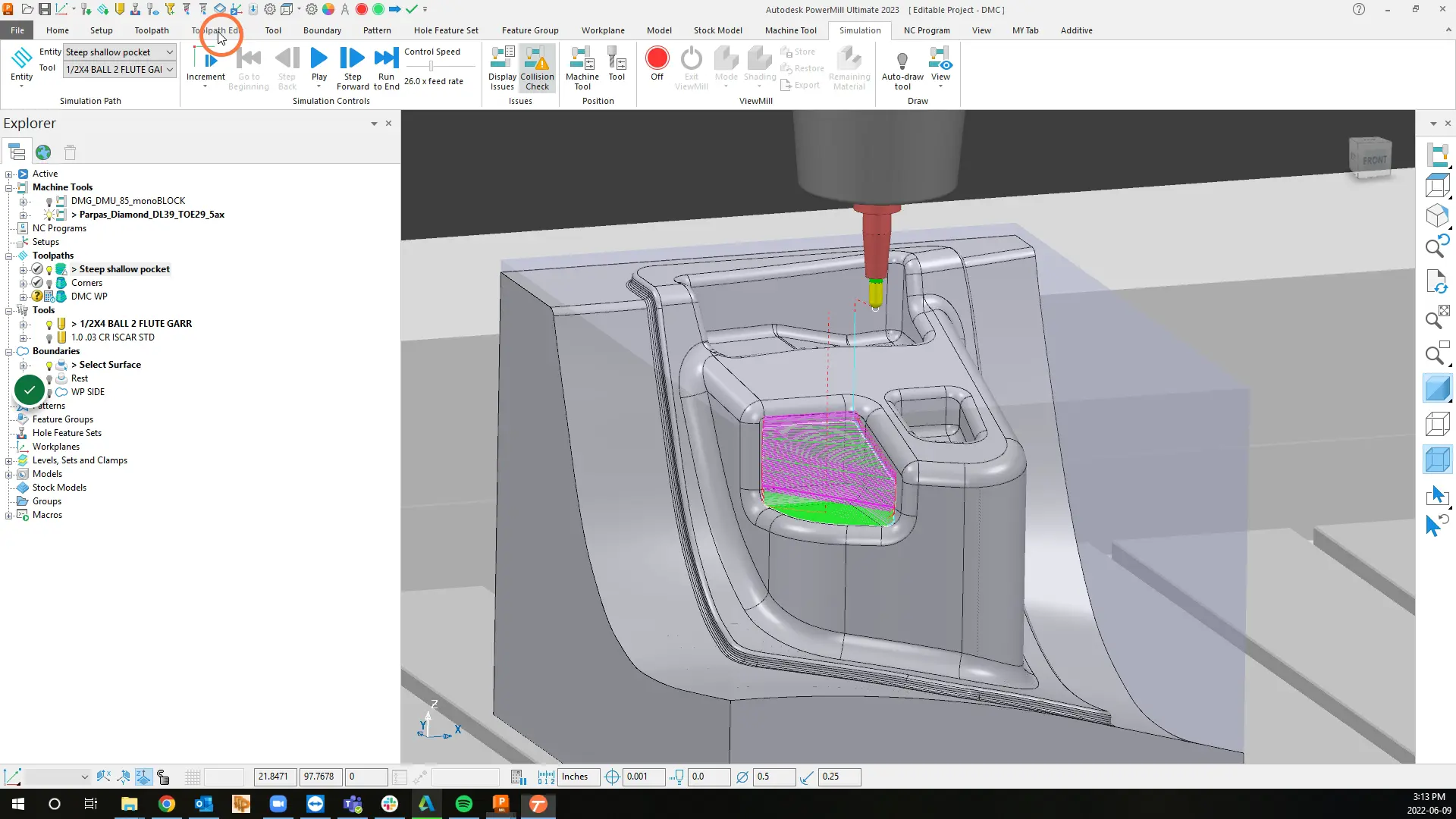This screenshot has width=1456, height=819.
Task: Select Levels, Sets and Clamps item
Action: 80,460
